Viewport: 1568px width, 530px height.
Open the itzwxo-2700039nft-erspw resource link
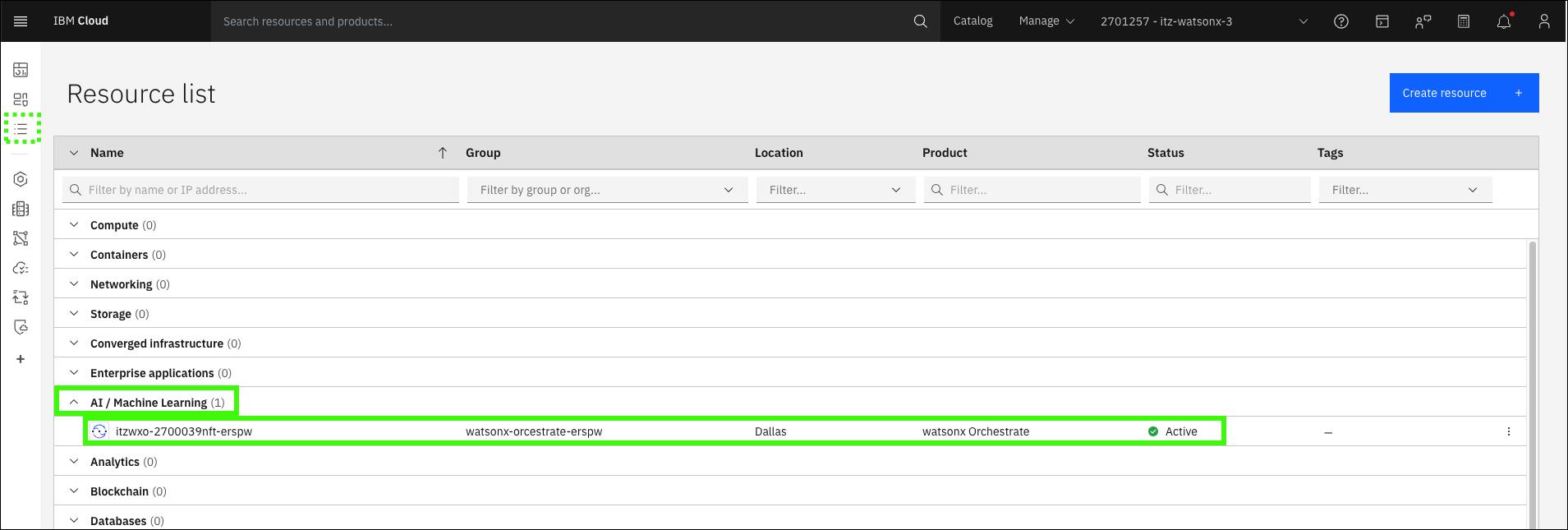[x=184, y=431]
